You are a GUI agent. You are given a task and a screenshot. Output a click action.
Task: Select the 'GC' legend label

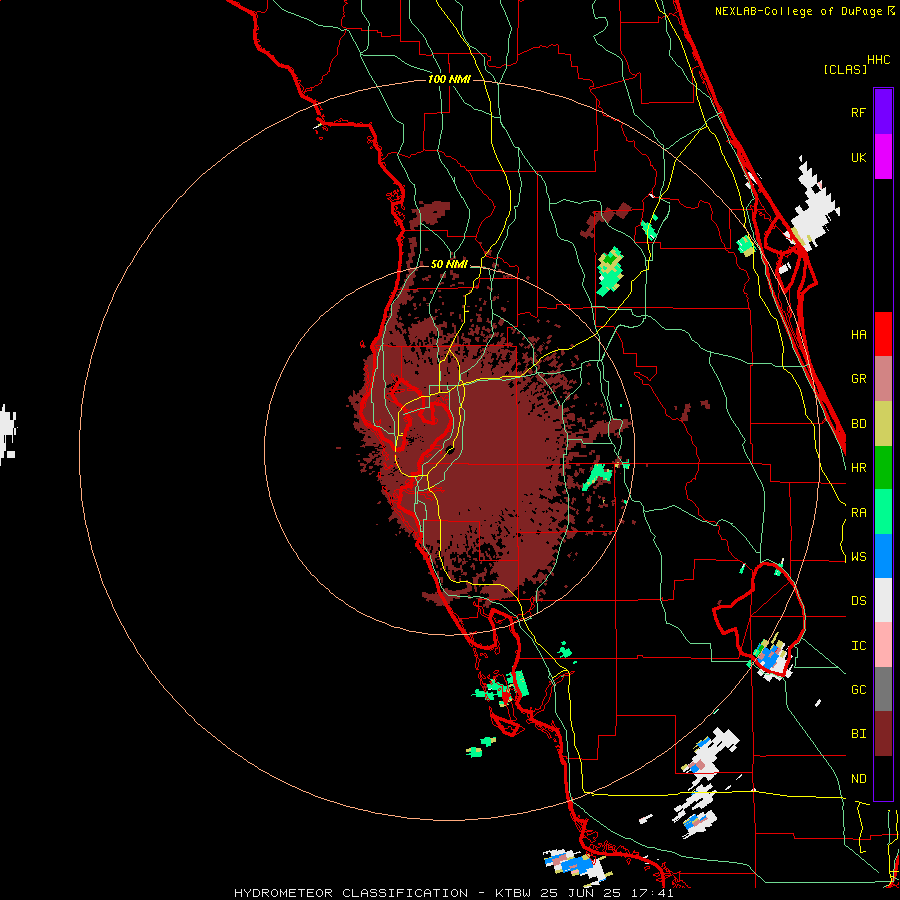pyautogui.click(x=858, y=690)
